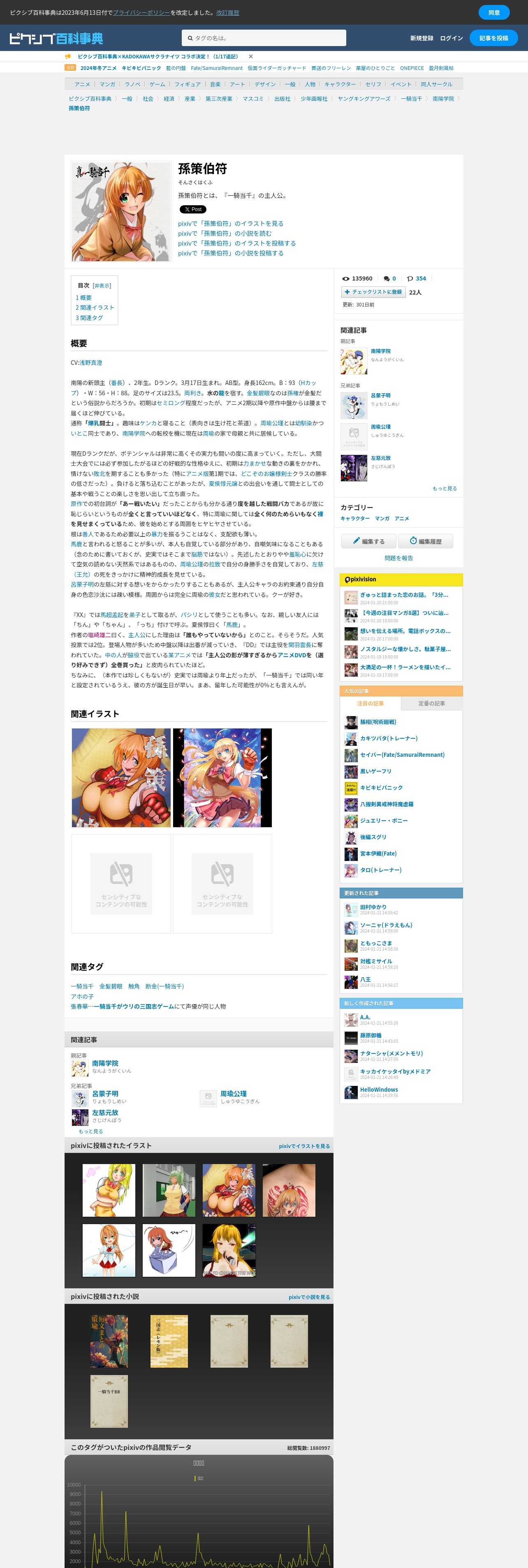The image size is (528, 1568).
Task: Click the キビキビパニック yellow thumbnail icon
Action: click(351, 788)
